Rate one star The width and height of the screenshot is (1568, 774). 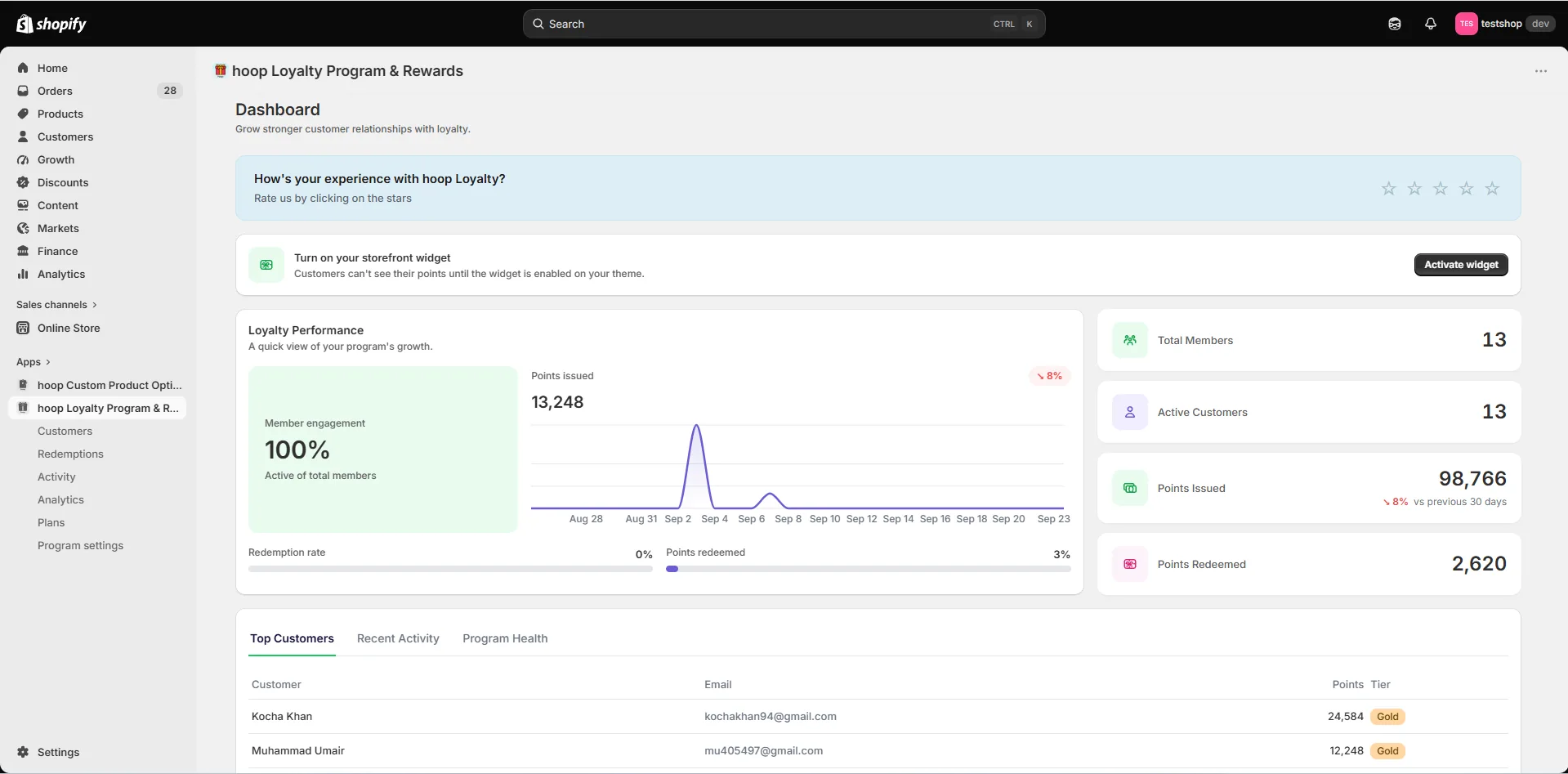tap(1389, 189)
